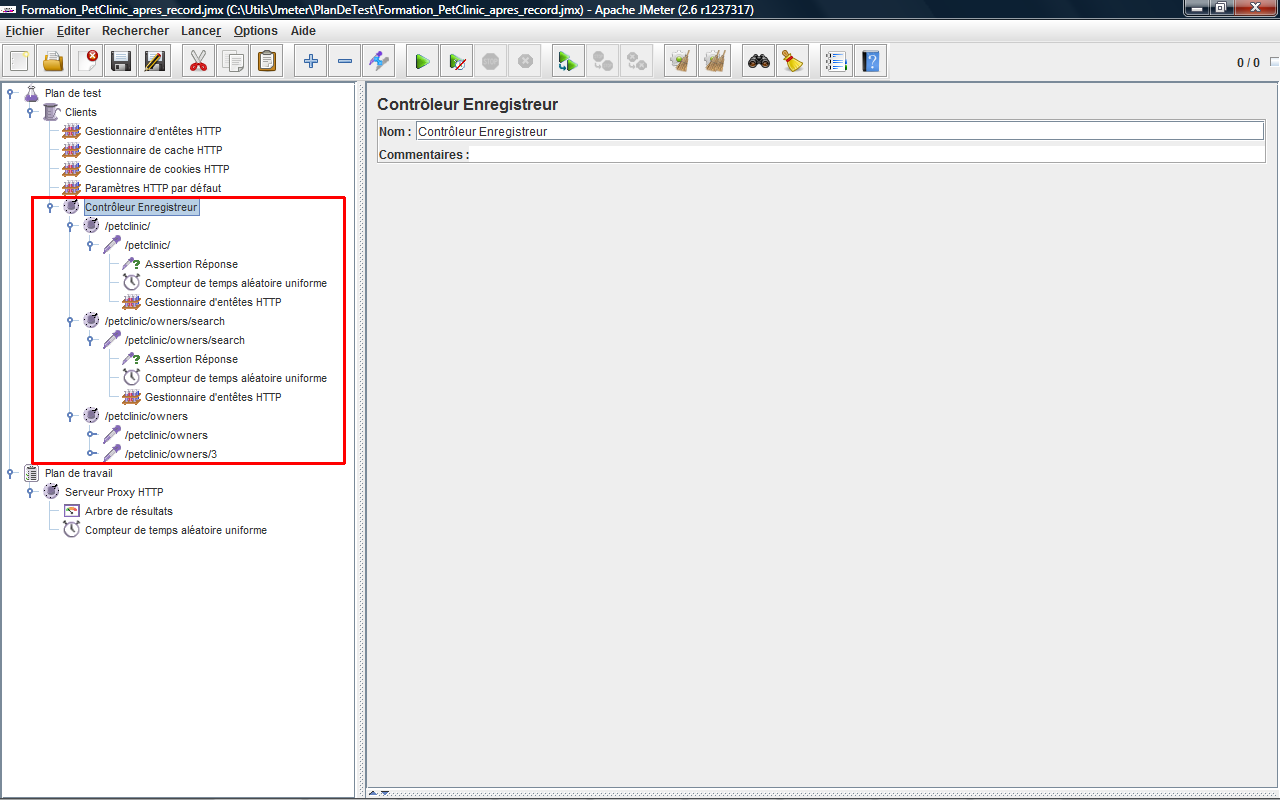Collapse the Contrôleur Enregistreur tree node

tap(50, 208)
